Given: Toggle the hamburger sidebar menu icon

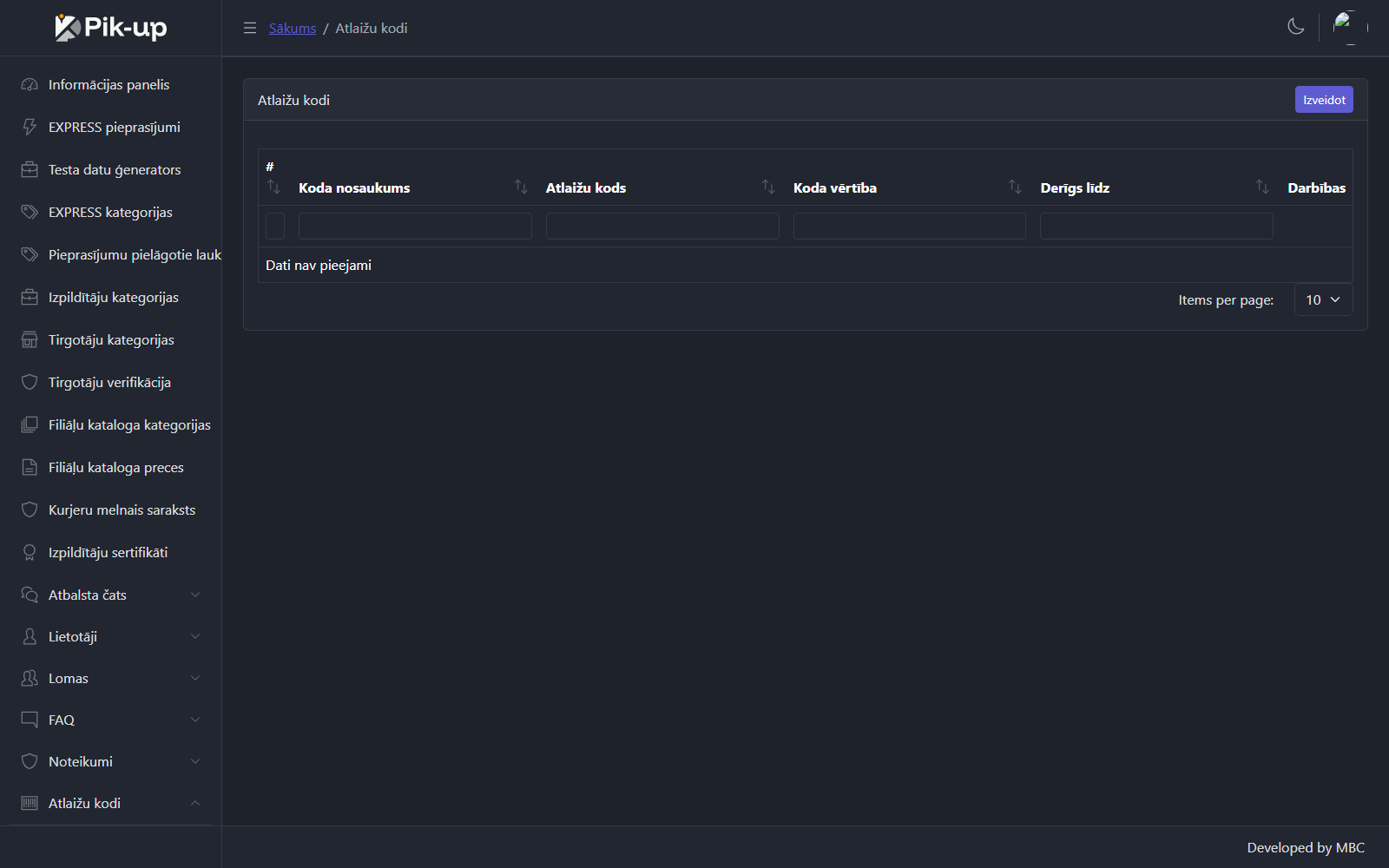Looking at the screenshot, I should (250, 28).
